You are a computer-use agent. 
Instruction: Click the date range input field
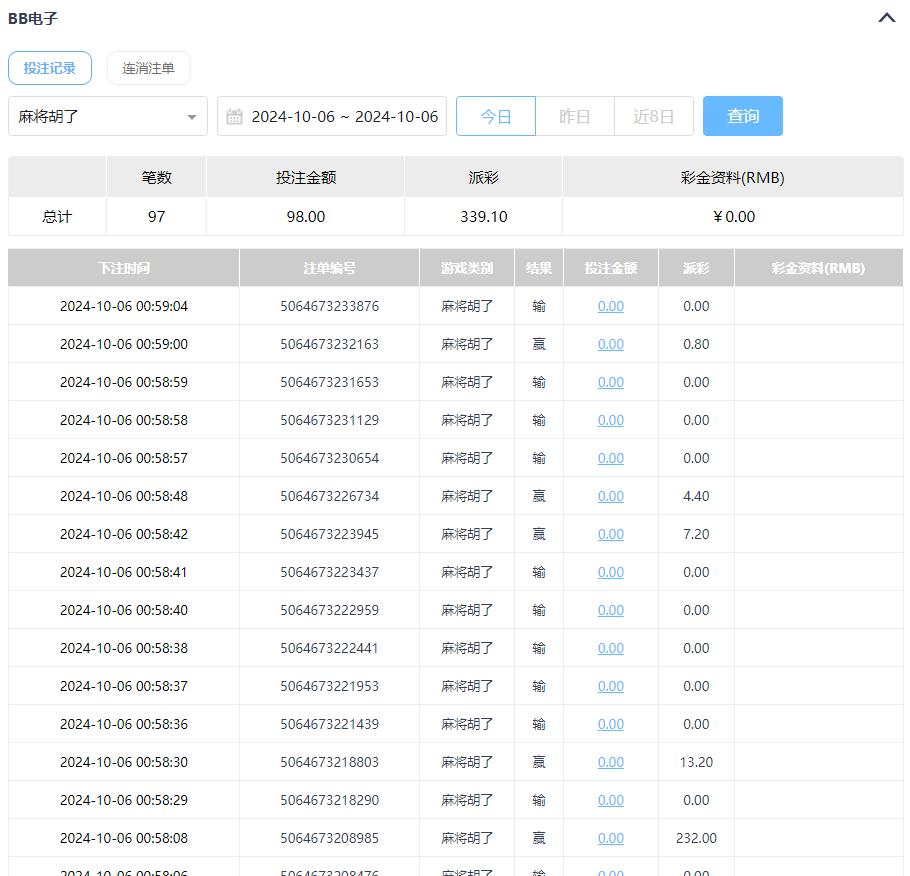[x=344, y=116]
